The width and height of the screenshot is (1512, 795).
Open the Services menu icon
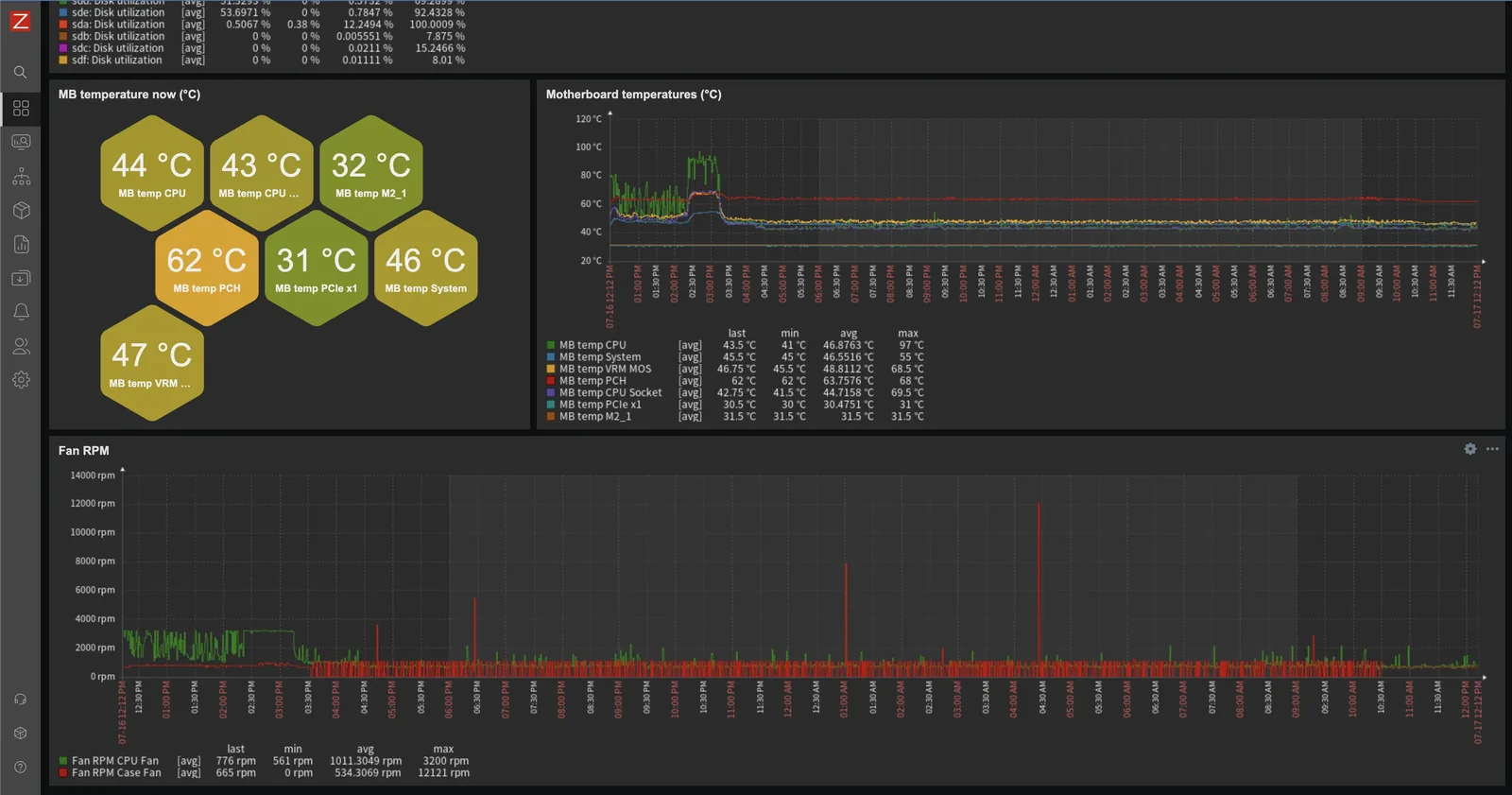click(x=21, y=176)
